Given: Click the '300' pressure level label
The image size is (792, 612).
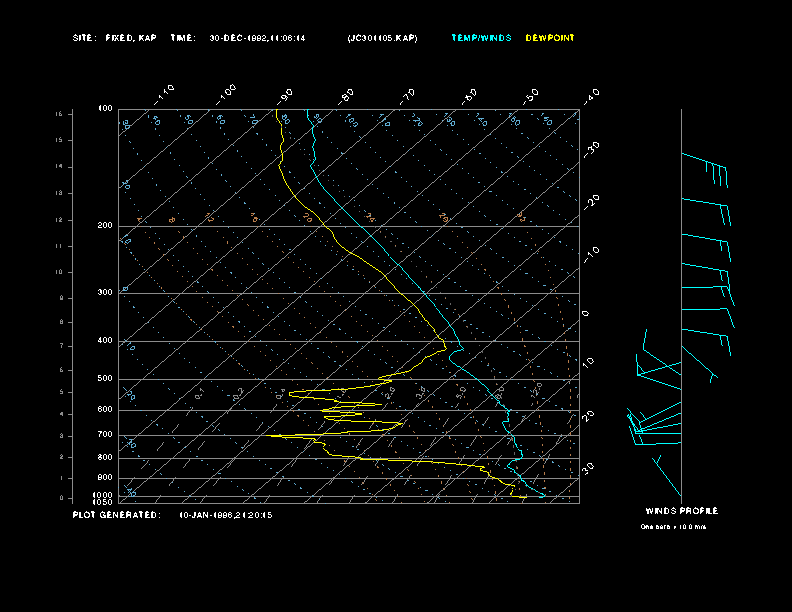Looking at the screenshot, I should pos(105,292).
